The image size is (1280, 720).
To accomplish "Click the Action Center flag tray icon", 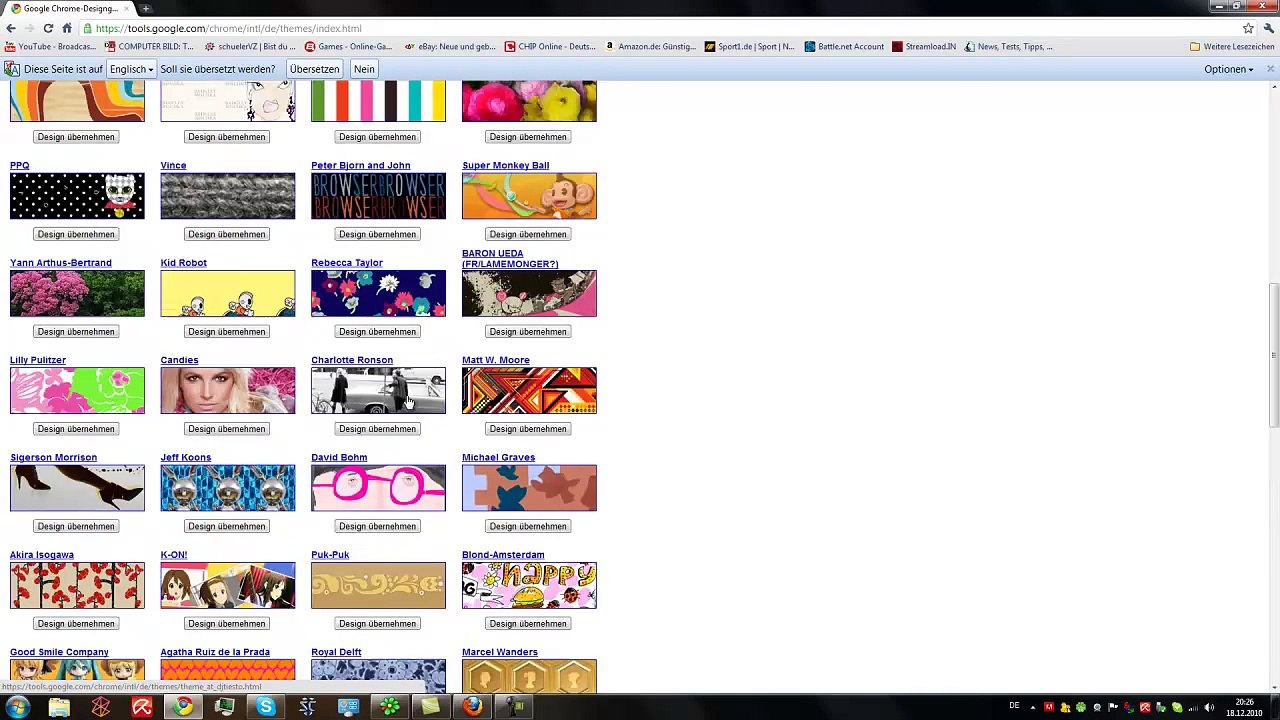I will pos(1113,708).
